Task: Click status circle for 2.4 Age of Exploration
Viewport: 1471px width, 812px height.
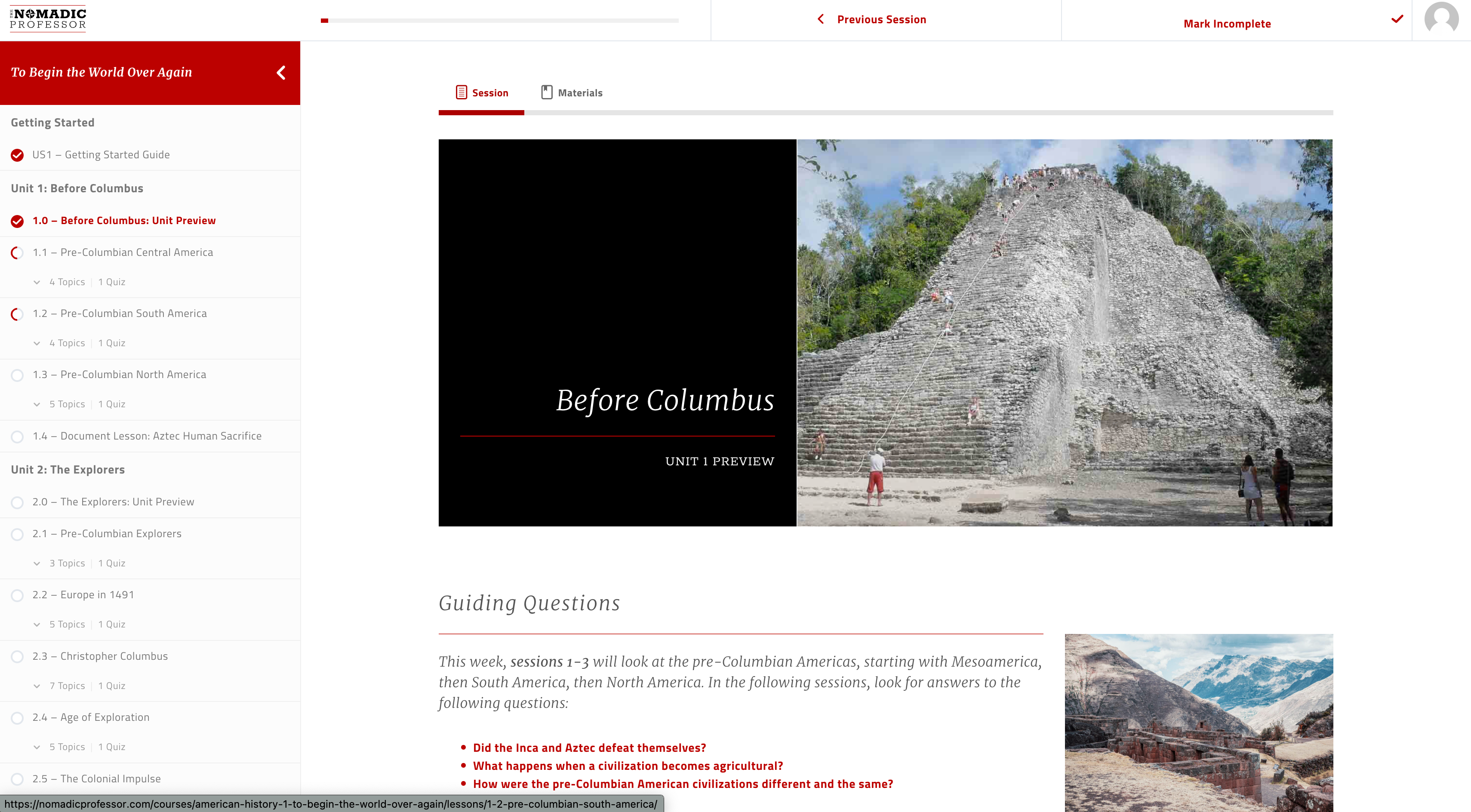Action: click(18, 718)
